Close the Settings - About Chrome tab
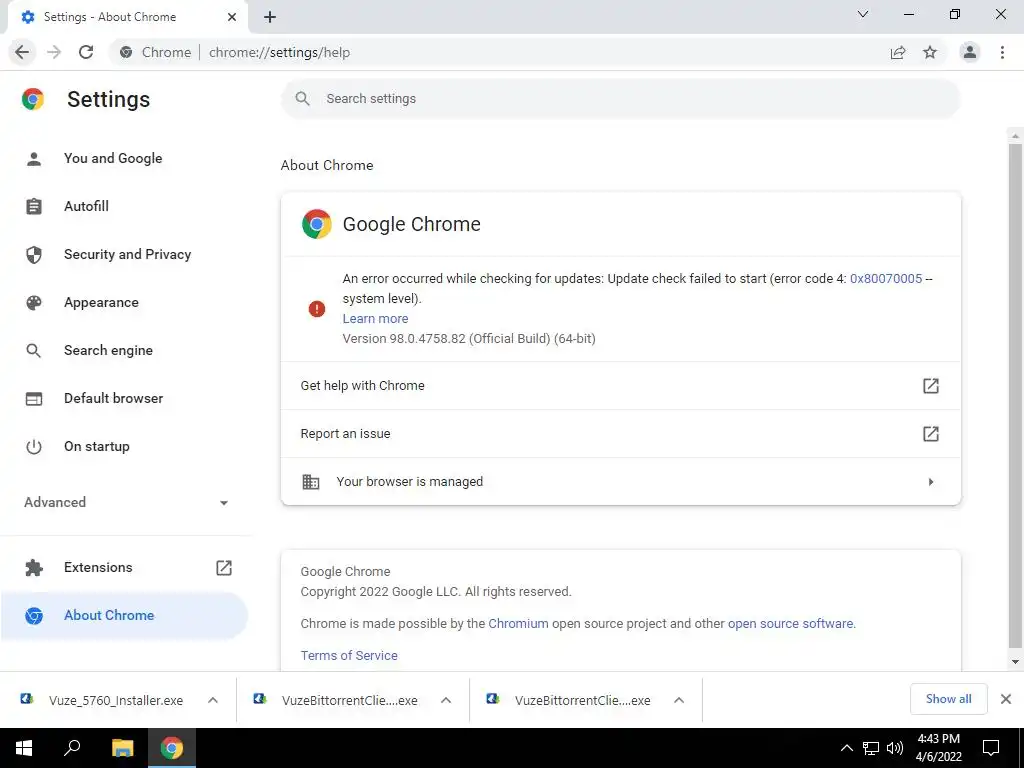 coord(232,17)
